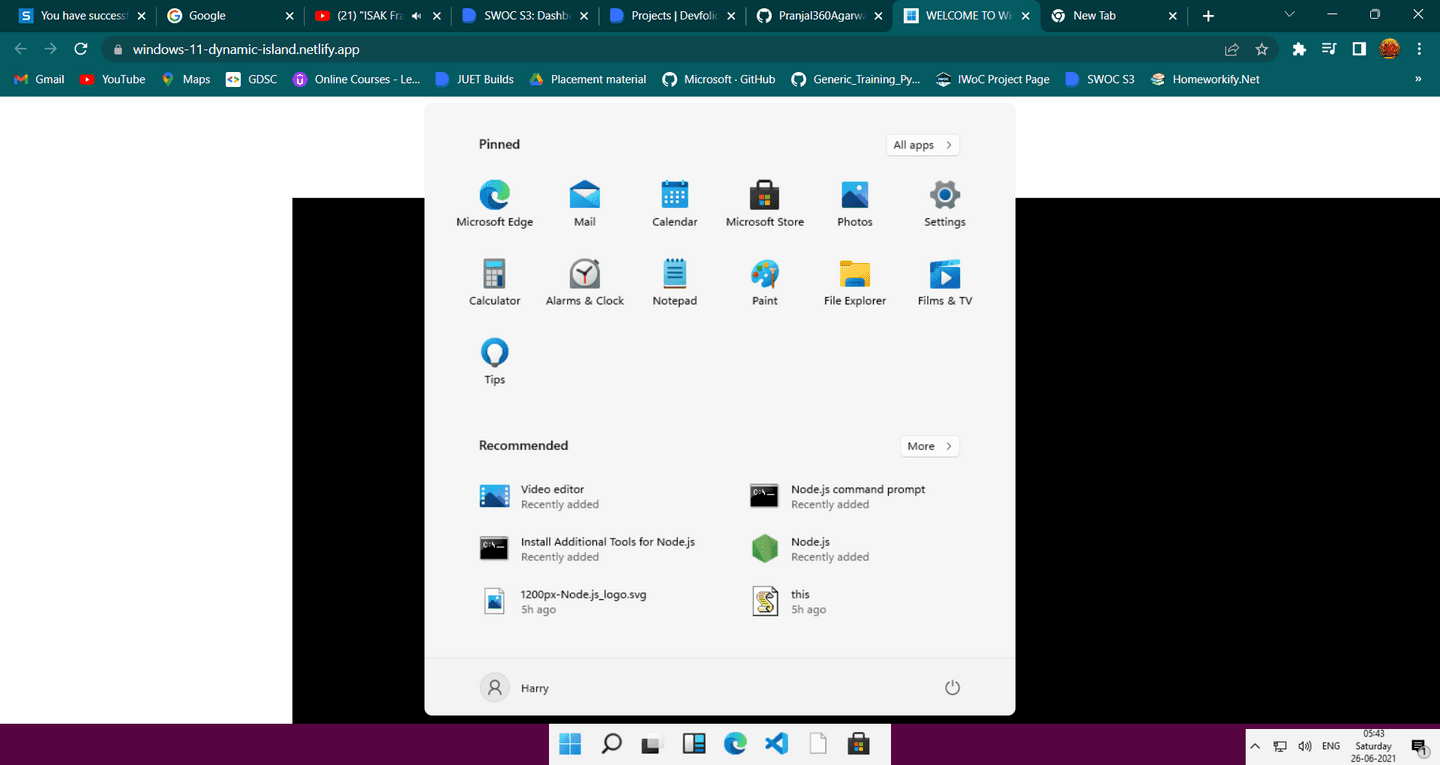Open Notepad from the Start menu
This screenshot has width=1440, height=765.
[x=675, y=282]
